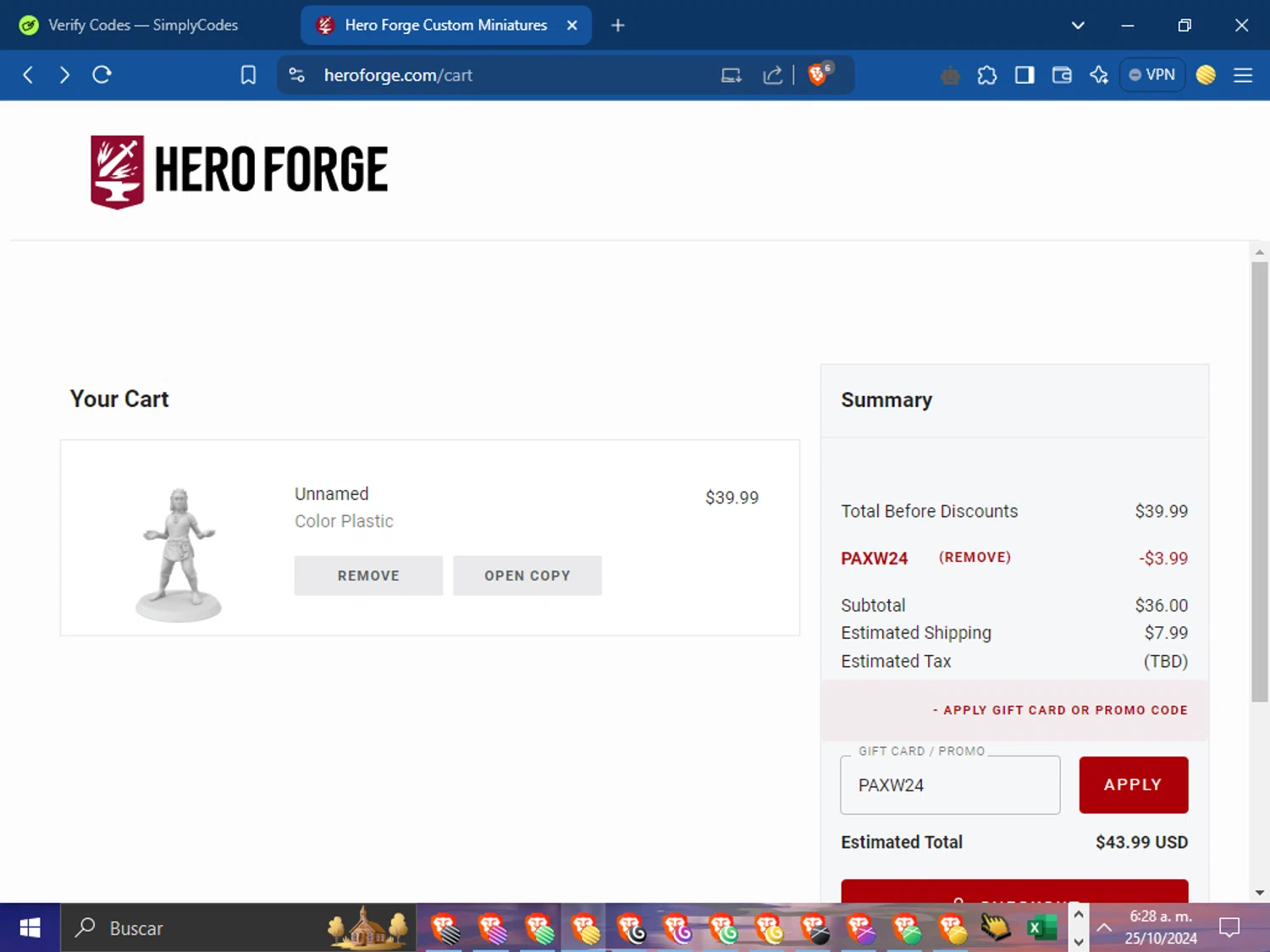Click the page scrollbar up arrow
Screen dimensions: 1270x952
[1260, 251]
